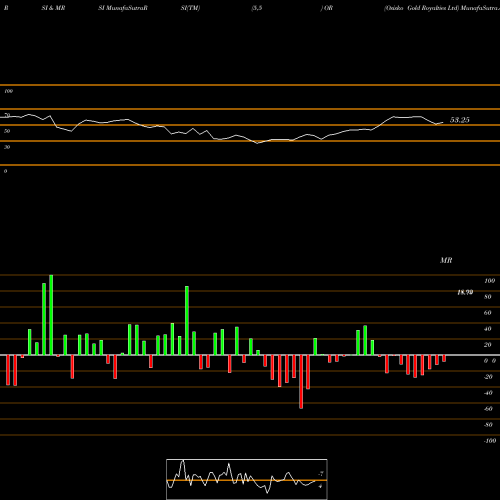Click the 'SI MunafaSutraR' header text
This screenshot has height=500, width=500.
click(123, 8)
